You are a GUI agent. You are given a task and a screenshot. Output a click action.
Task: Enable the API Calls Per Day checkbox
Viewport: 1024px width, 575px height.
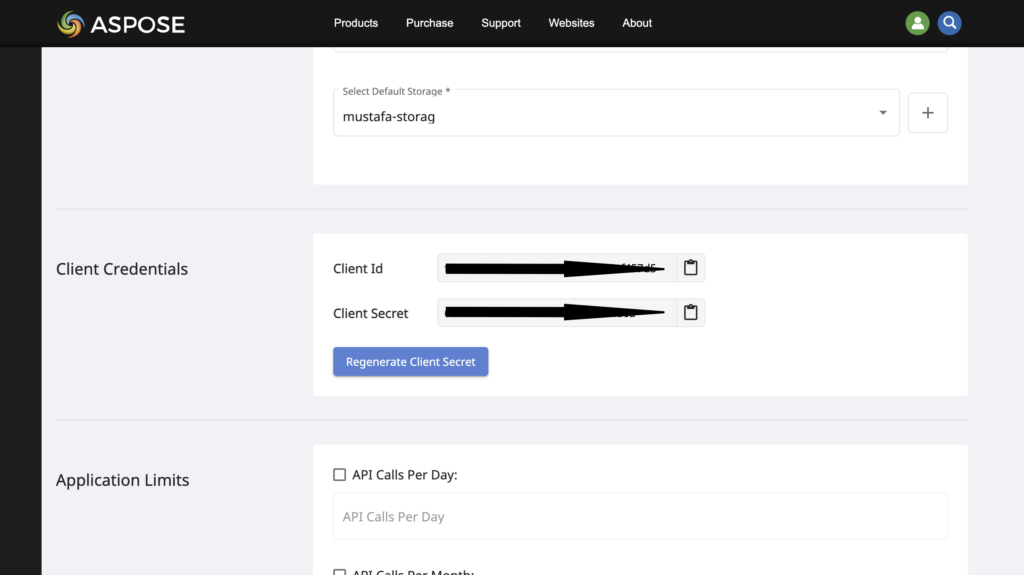(340, 475)
